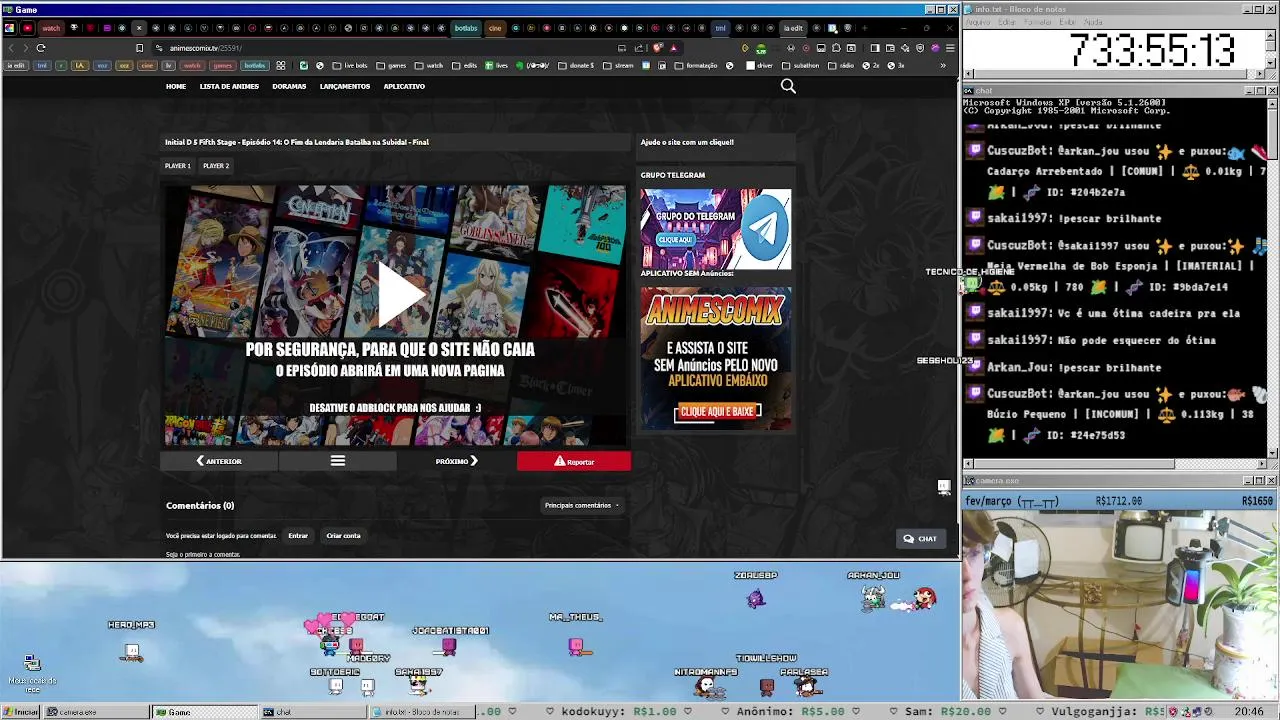Open LANÇAMENTOS menu item
Image resolution: width=1280 pixels, height=720 pixels.
click(x=345, y=86)
